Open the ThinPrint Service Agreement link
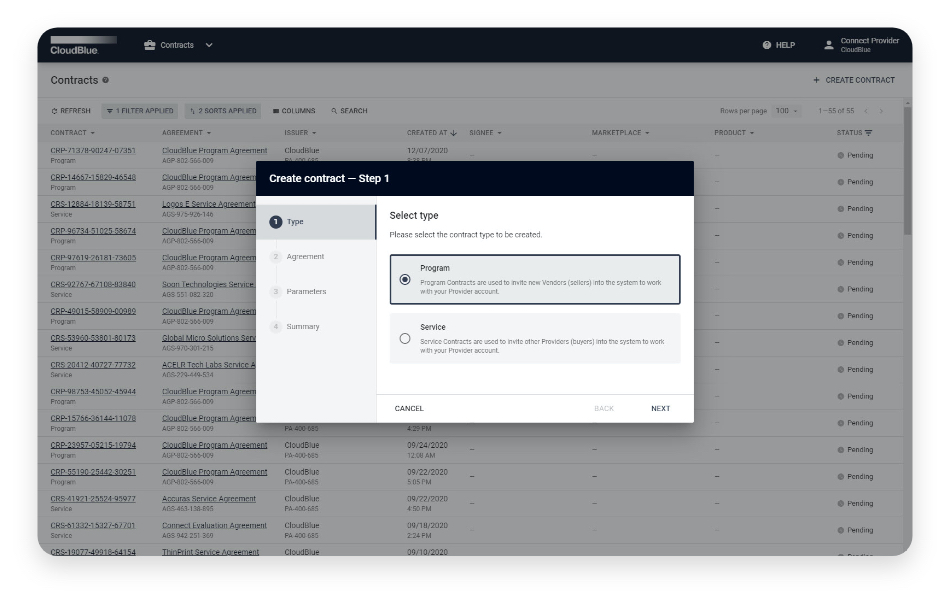This screenshot has height=604, width=950. (x=210, y=552)
